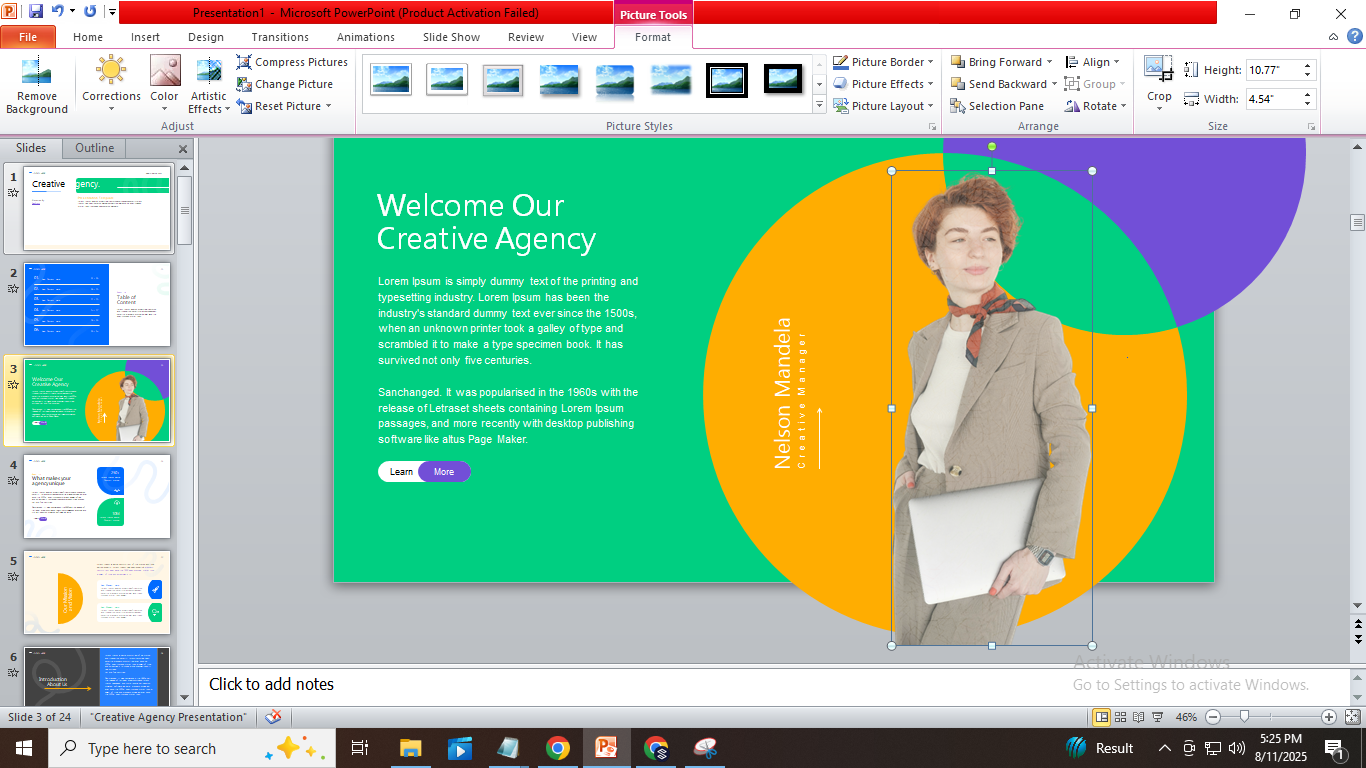Click the Compress Pictures icon
The width and height of the screenshot is (1366, 768).
[292, 62]
